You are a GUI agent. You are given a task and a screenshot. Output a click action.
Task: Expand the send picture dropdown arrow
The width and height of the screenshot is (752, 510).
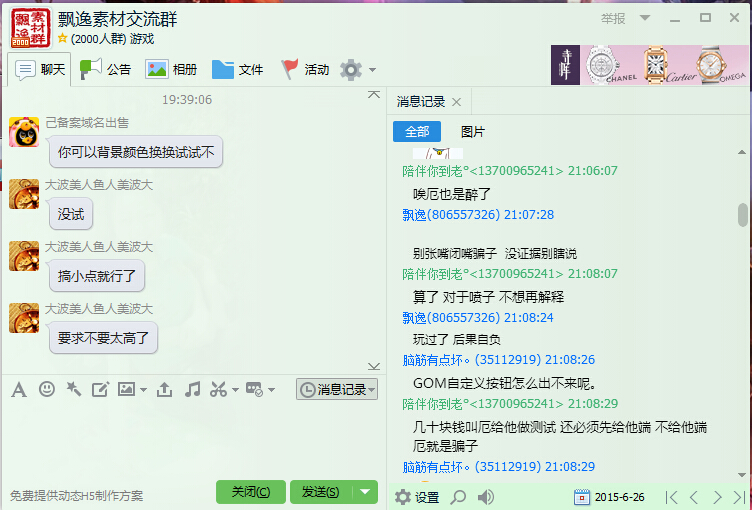click(x=143, y=390)
